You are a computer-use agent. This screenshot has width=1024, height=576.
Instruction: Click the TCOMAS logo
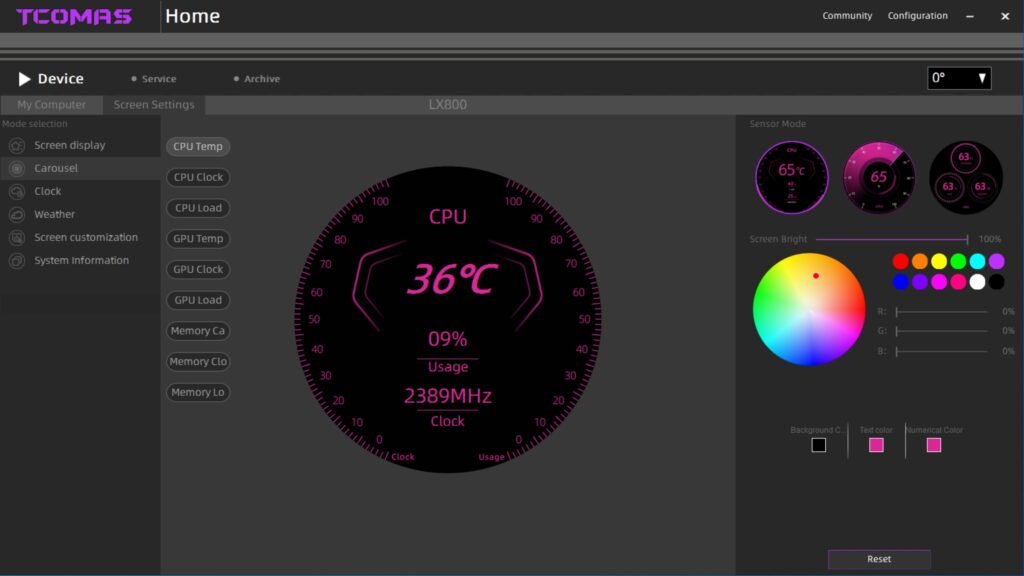pyautogui.click(x=74, y=17)
